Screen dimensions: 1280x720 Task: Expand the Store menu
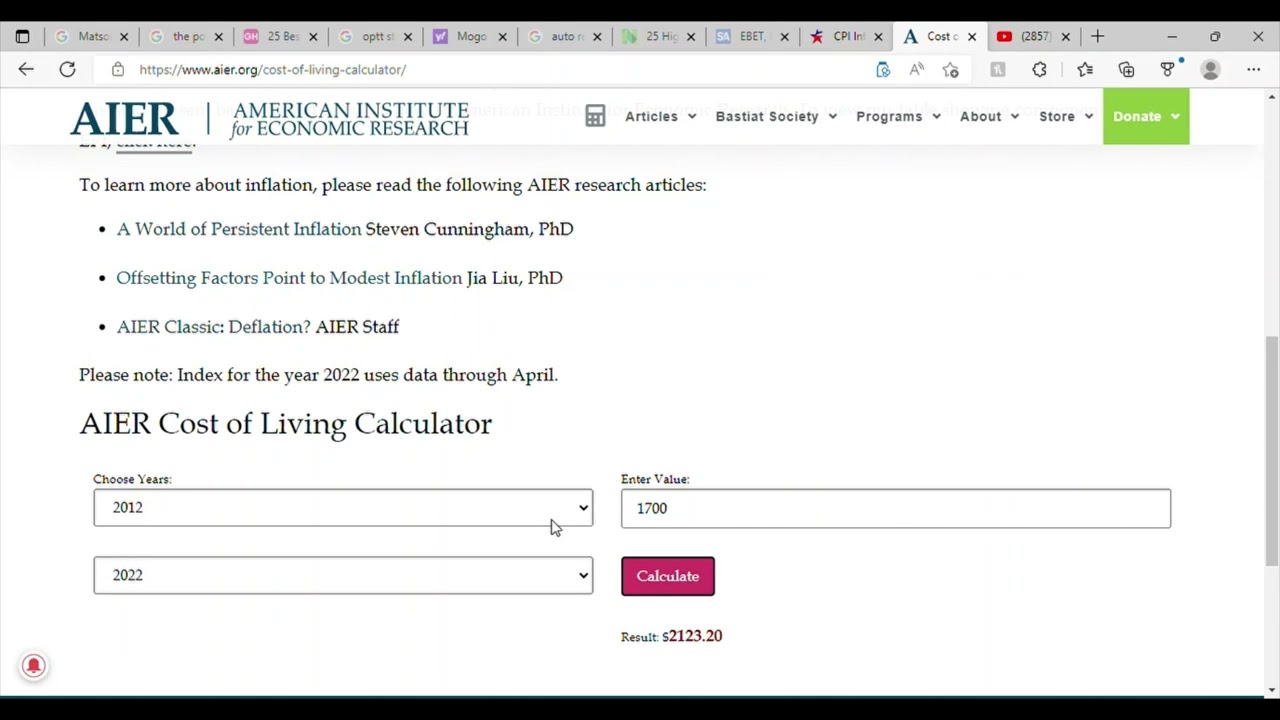1066,116
